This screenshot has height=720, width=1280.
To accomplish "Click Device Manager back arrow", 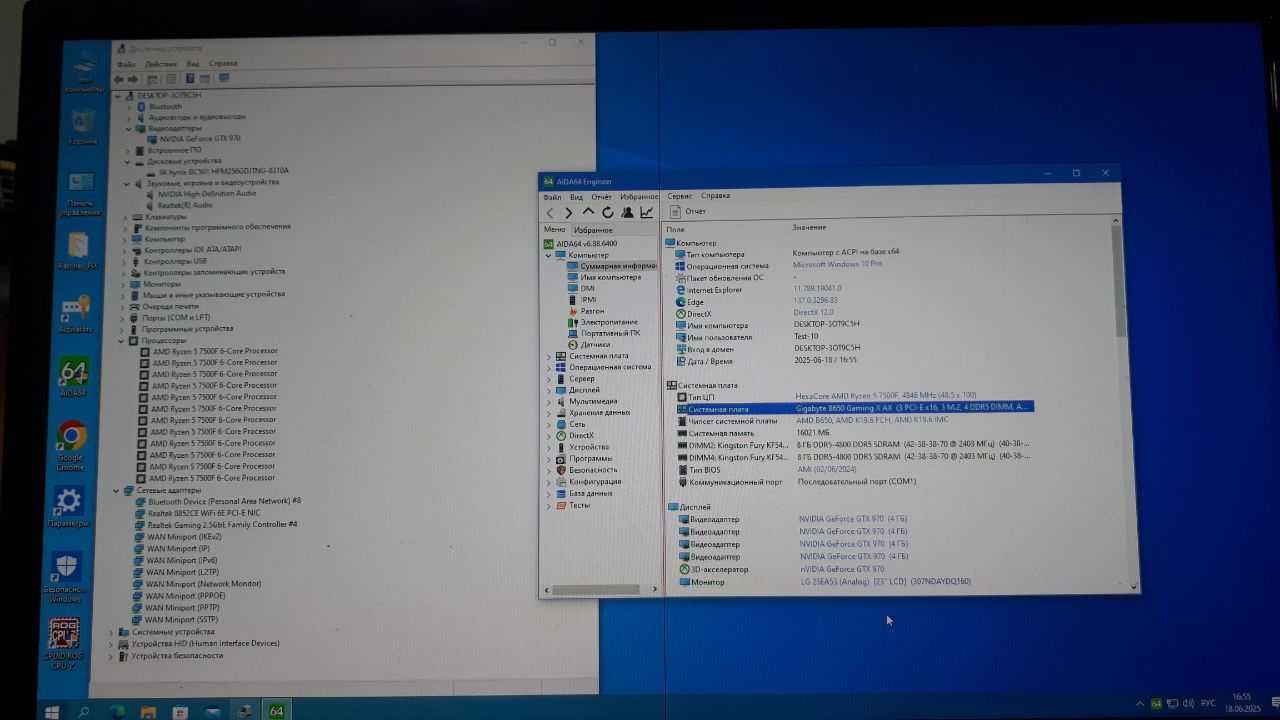I will (x=119, y=79).
